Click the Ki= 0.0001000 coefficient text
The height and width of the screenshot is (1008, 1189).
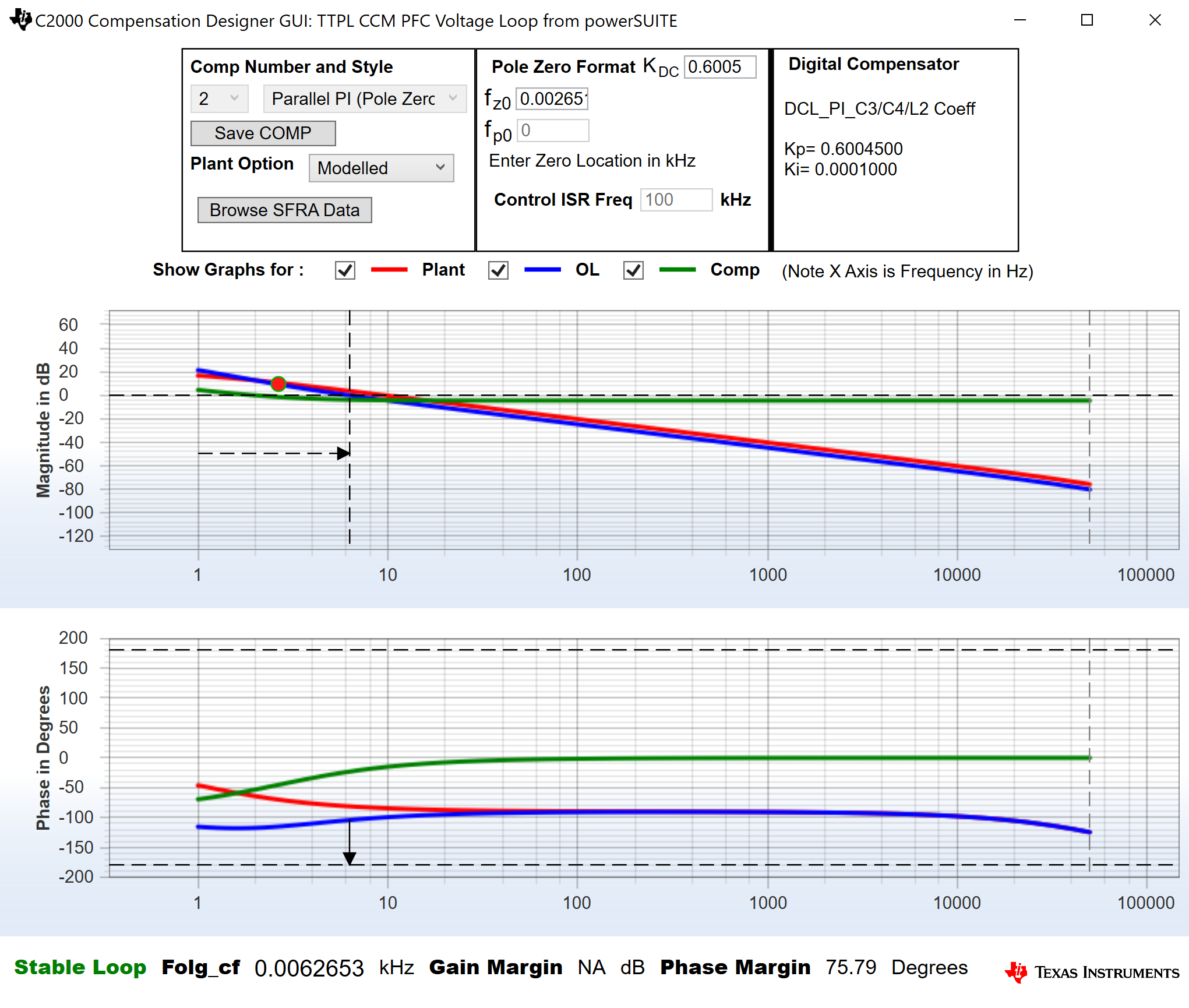coord(840,170)
